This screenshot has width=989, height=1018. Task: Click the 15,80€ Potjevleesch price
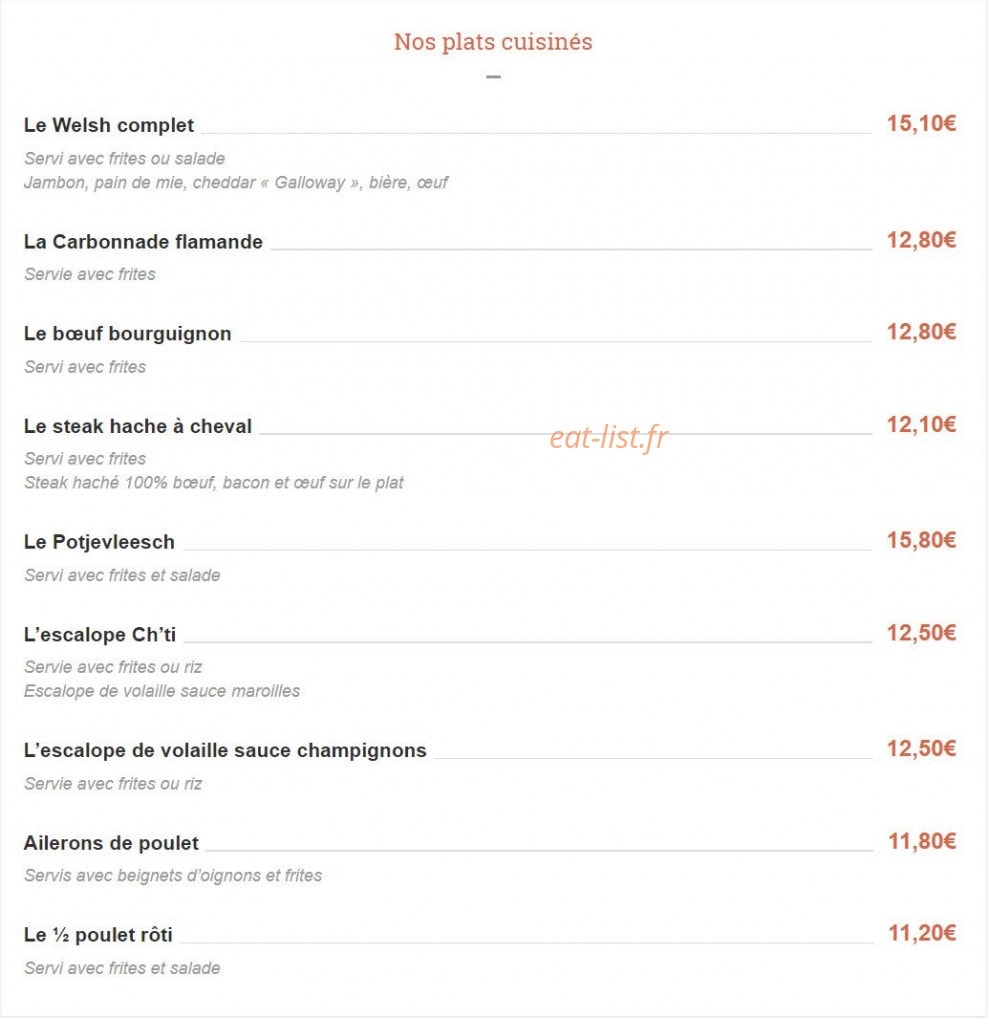click(921, 540)
